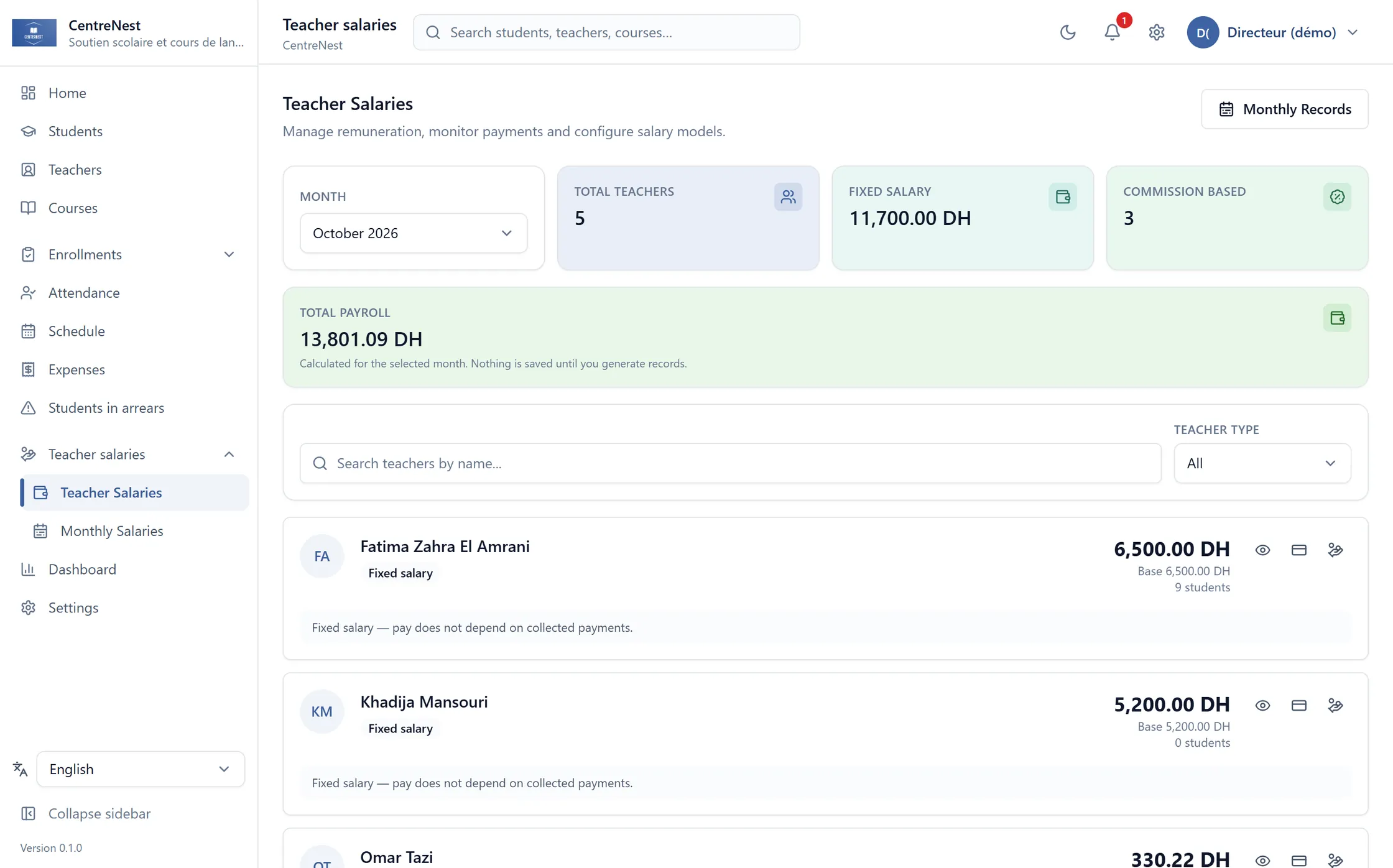Open Expenses page
The height and width of the screenshot is (868, 1393).
(129, 369)
